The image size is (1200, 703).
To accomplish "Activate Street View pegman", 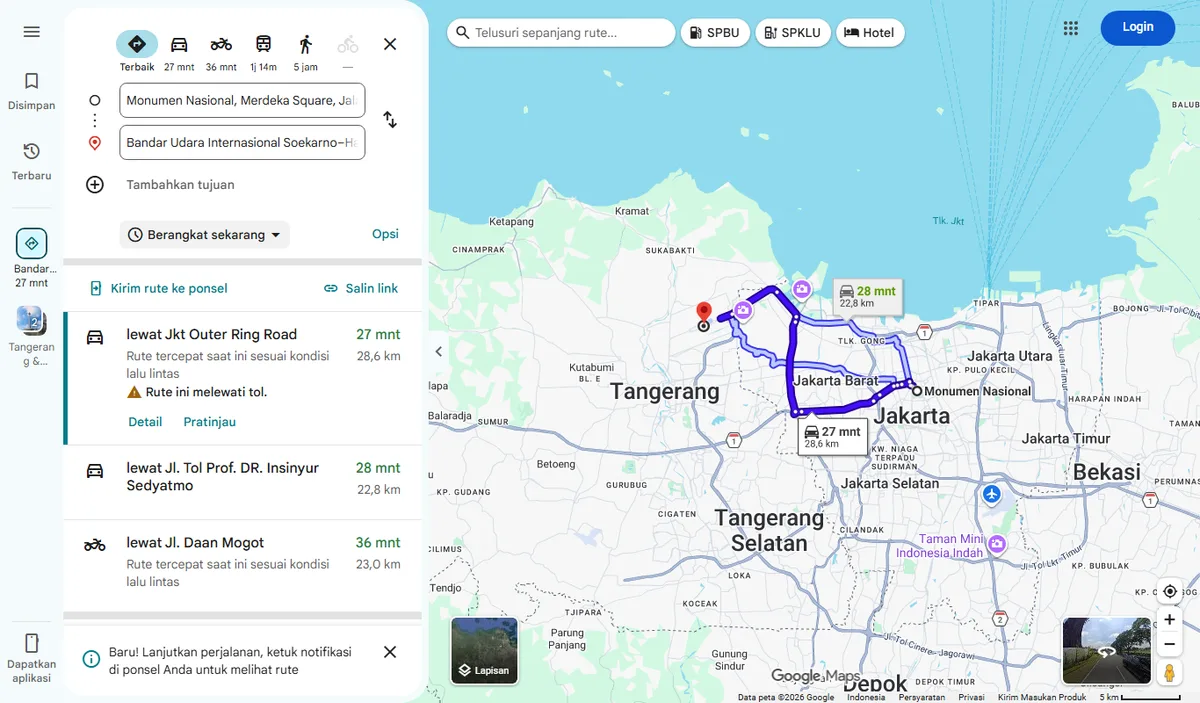I will 1169,672.
